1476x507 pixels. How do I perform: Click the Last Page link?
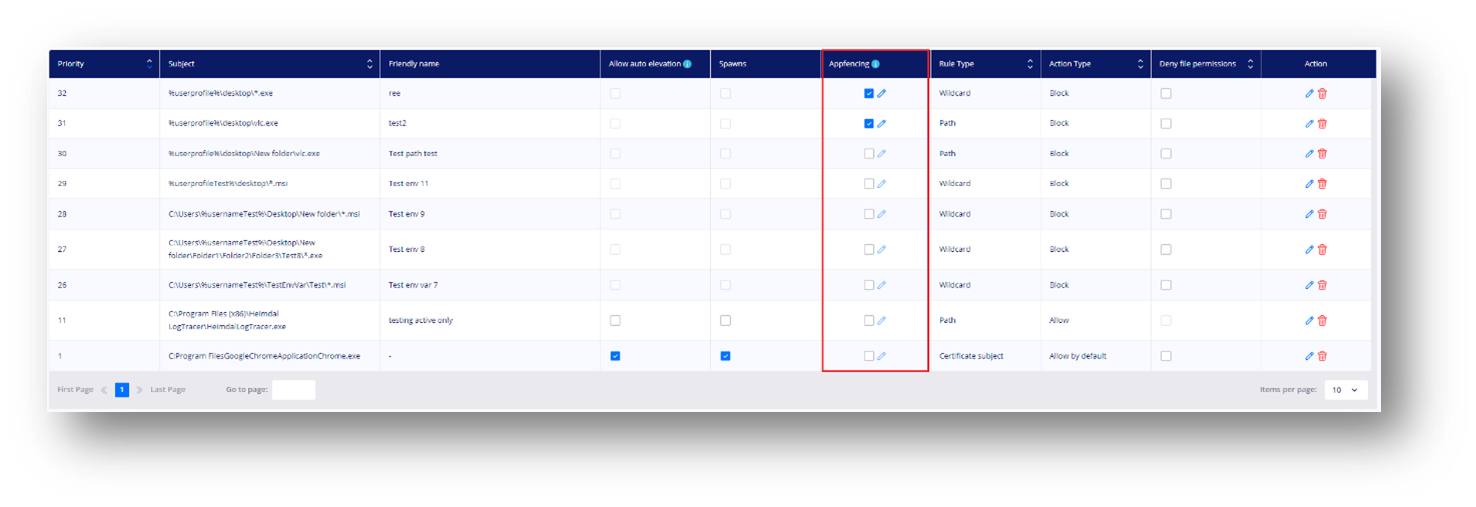point(168,390)
